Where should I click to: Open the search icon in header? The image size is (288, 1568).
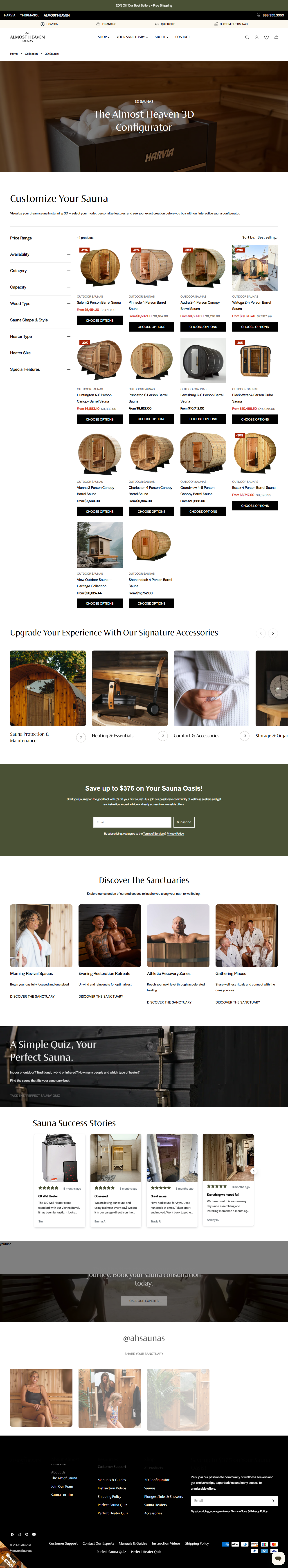247,37
